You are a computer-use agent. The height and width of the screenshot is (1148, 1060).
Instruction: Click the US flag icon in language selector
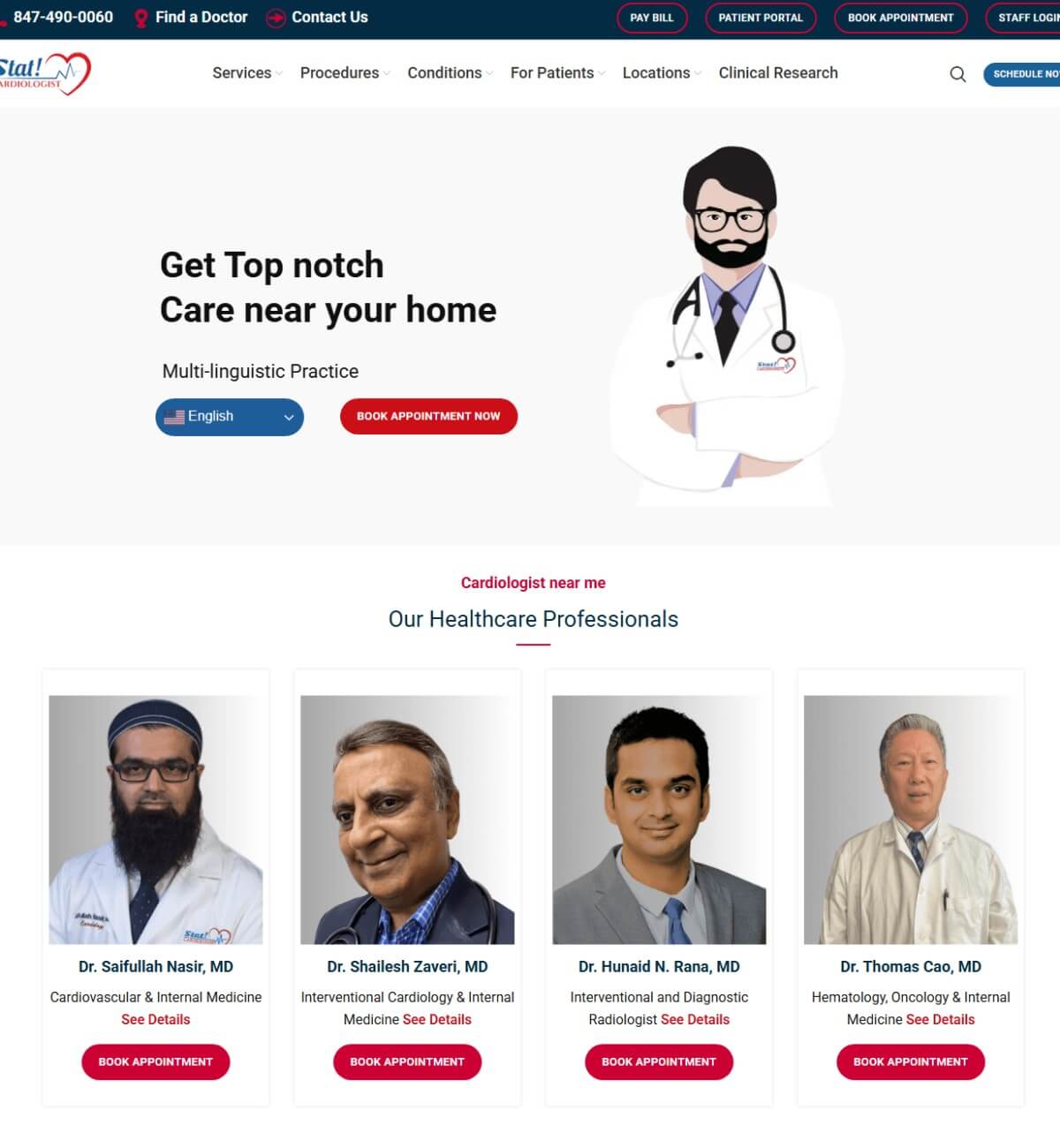(174, 417)
